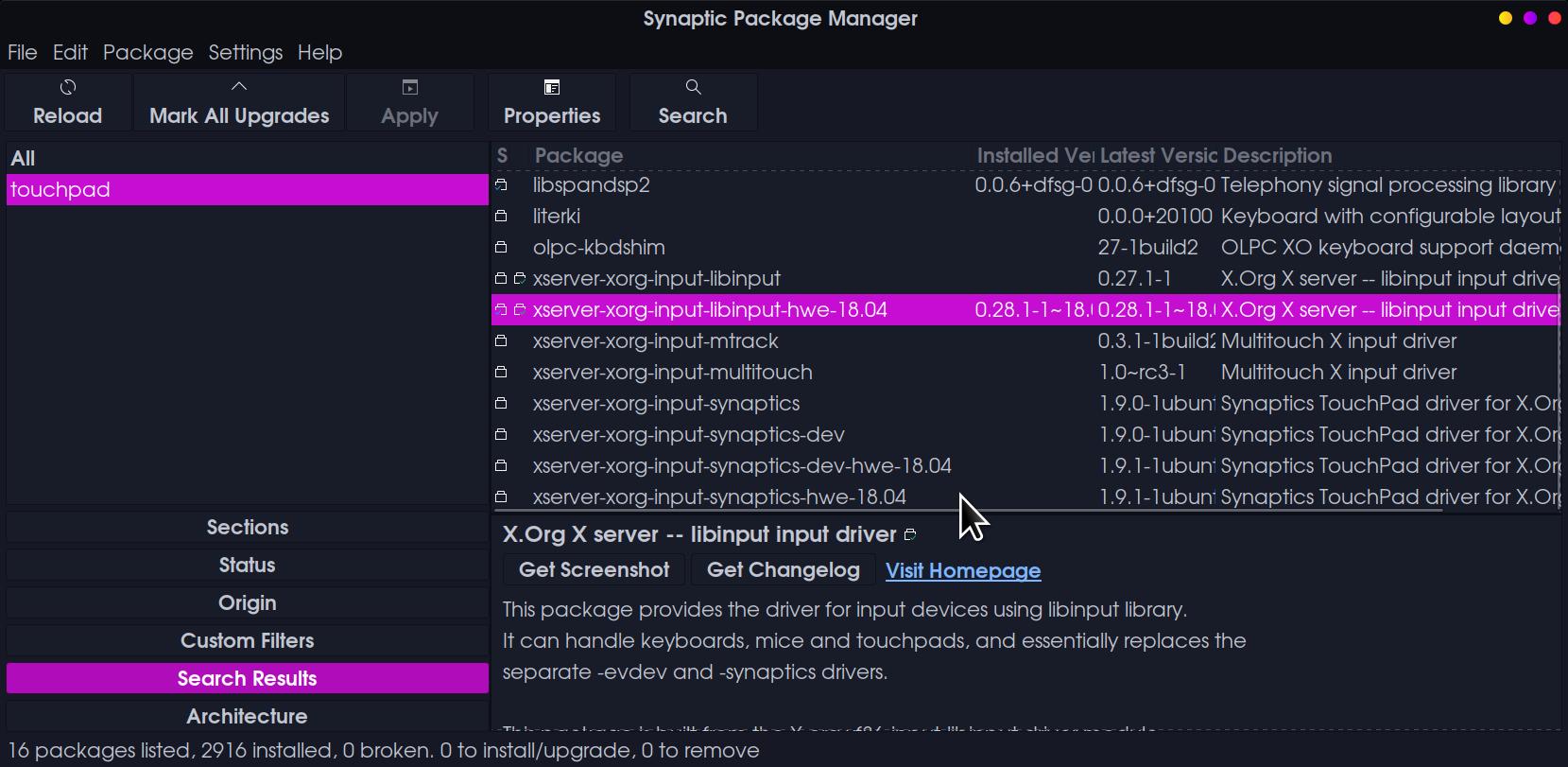Screen dimensions: 1568x767
Task: Switch to Origin filter view
Action: point(248,602)
